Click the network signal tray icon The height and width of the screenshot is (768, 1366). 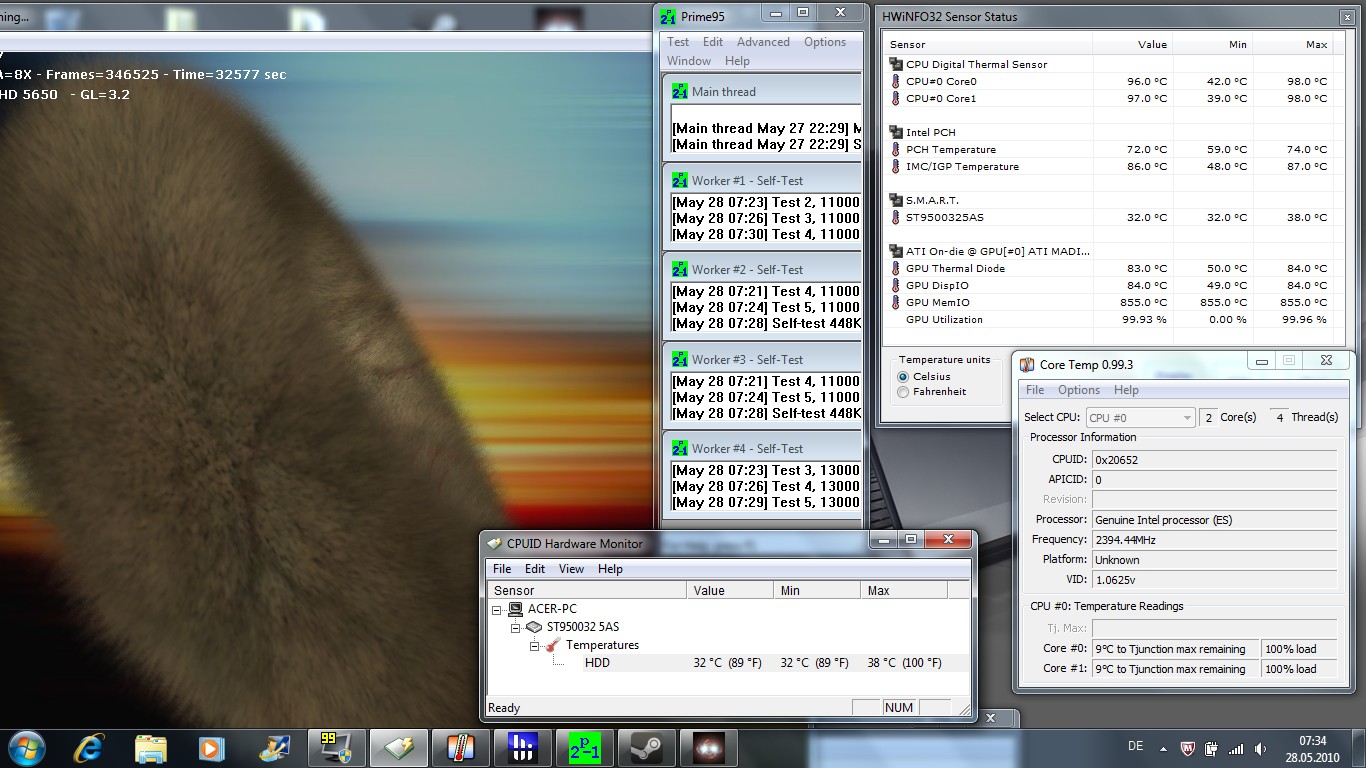tap(1236, 748)
